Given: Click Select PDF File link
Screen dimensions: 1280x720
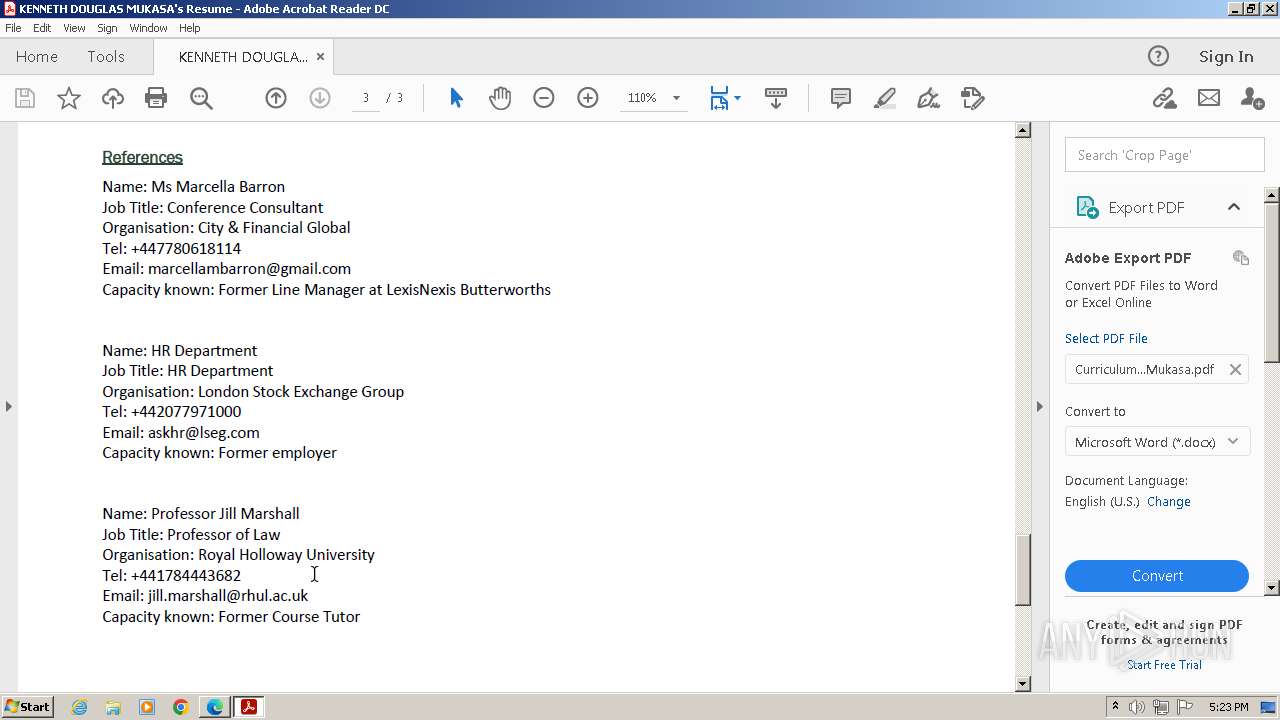Looking at the screenshot, I should point(1106,339).
